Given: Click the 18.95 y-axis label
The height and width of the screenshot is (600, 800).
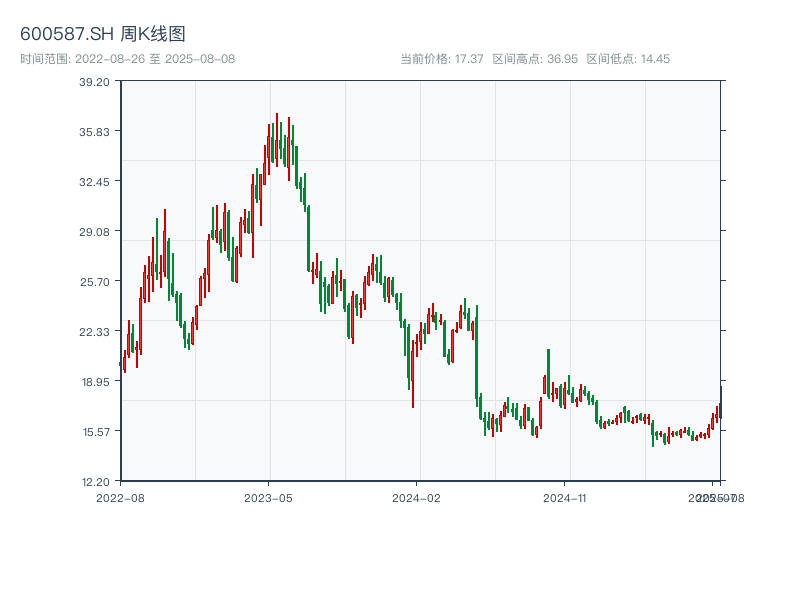Looking at the screenshot, I should click(94, 382).
